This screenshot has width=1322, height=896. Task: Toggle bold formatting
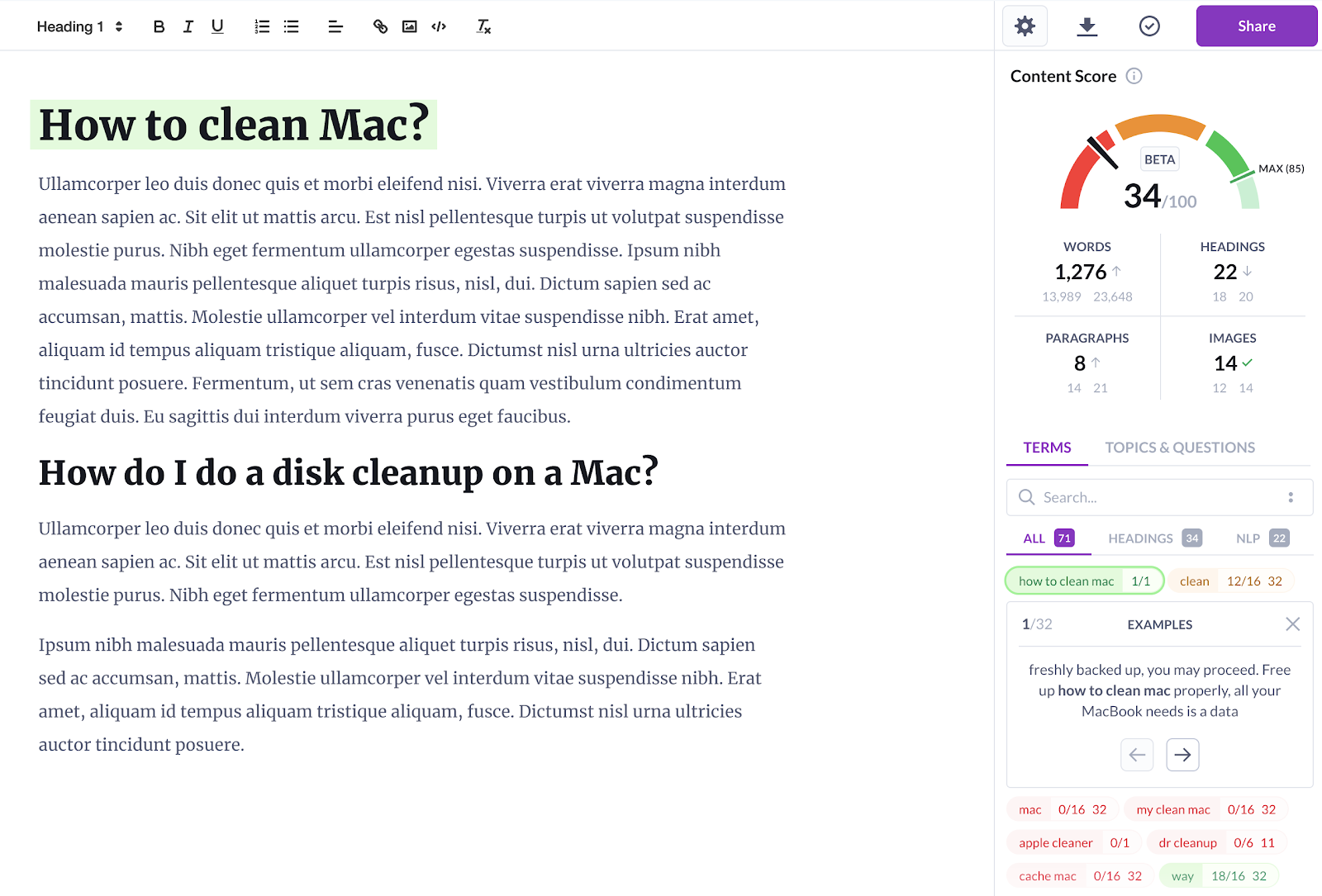pyautogui.click(x=159, y=26)
